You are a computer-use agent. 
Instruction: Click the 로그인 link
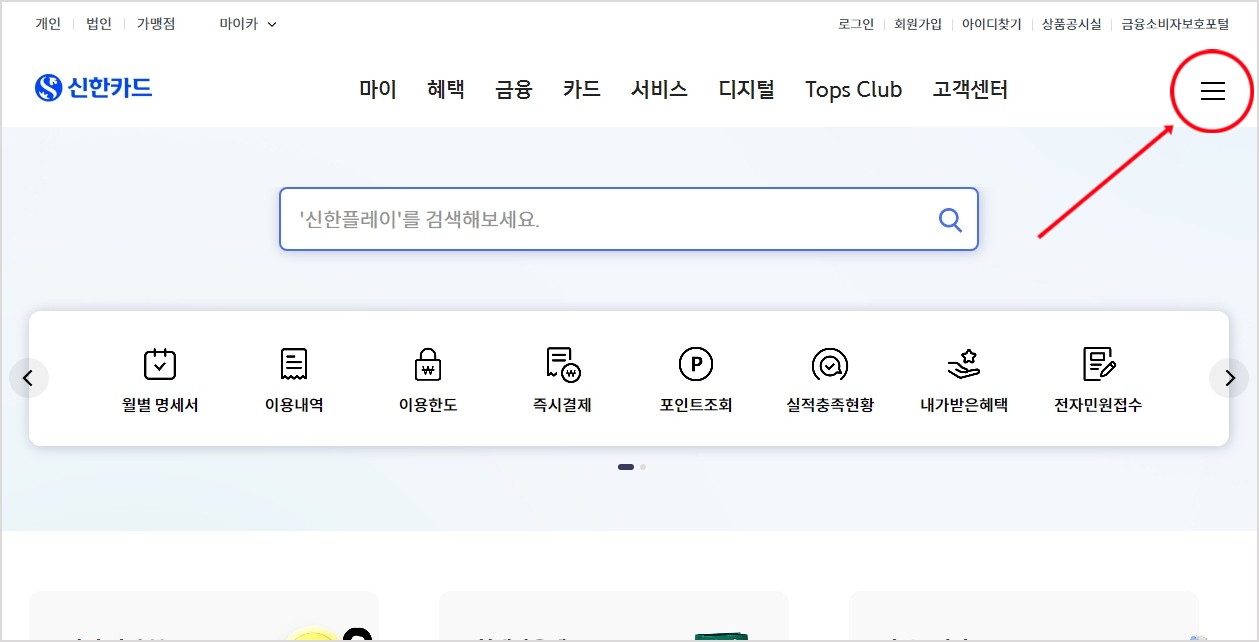coord(856,24)
